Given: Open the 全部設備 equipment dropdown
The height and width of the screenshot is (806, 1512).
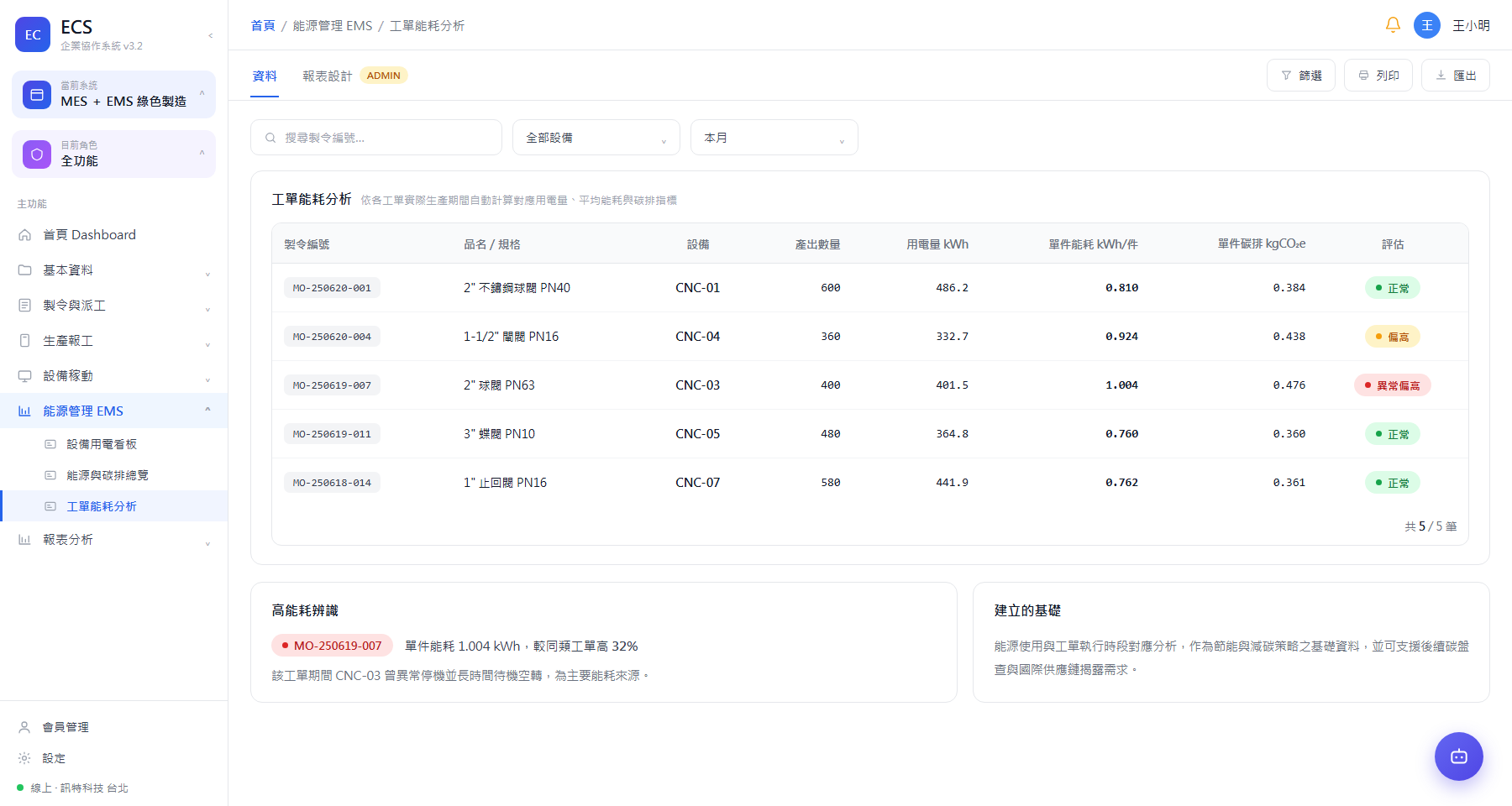Looking at the screenshot, I should point(596,138).
